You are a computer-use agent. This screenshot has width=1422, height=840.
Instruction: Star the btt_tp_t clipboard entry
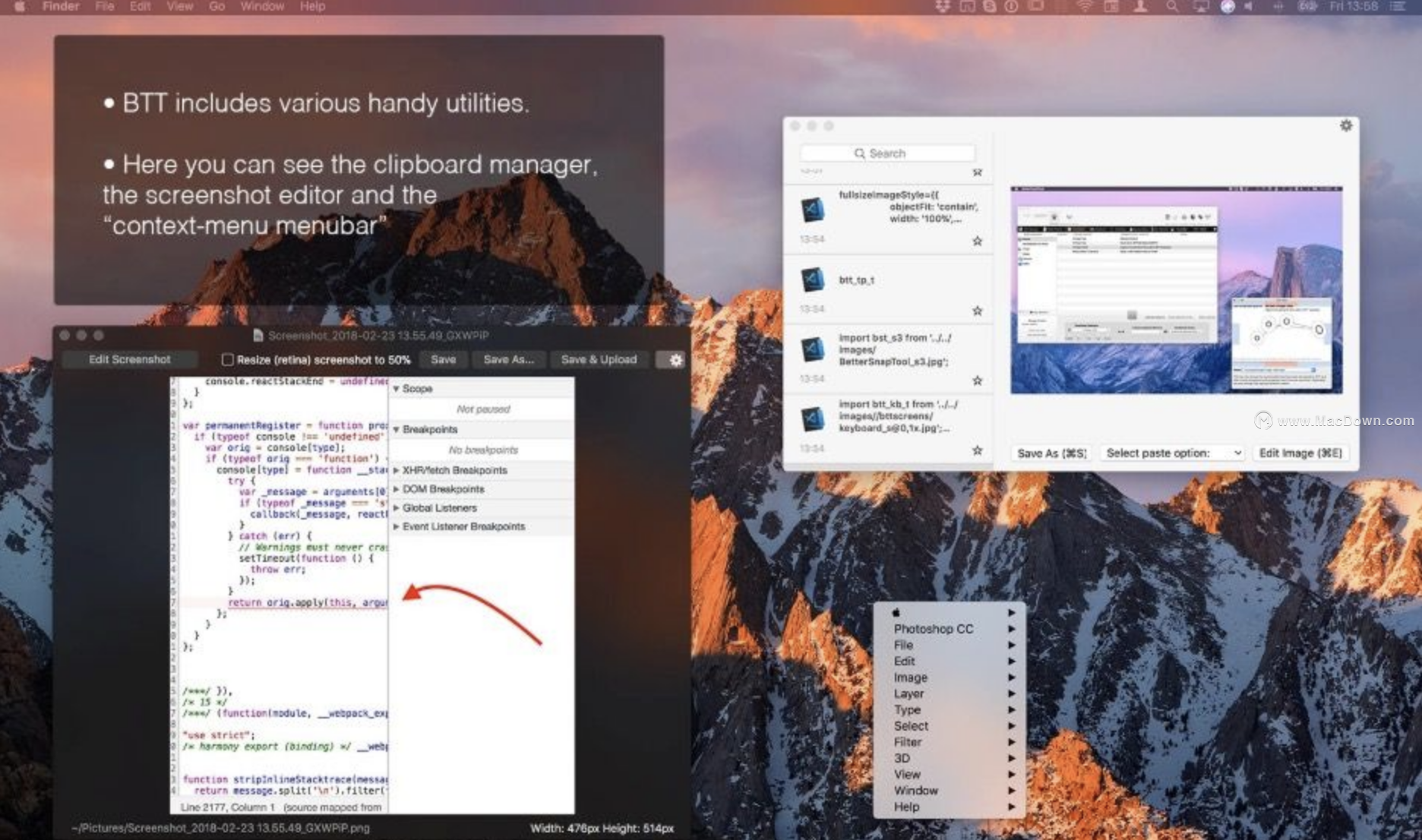(978, 311)
